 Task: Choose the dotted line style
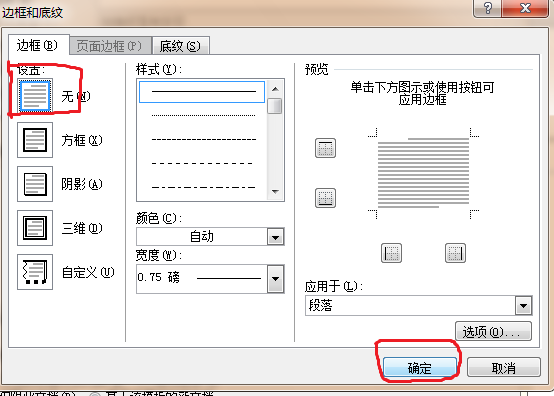coord(203,116)
